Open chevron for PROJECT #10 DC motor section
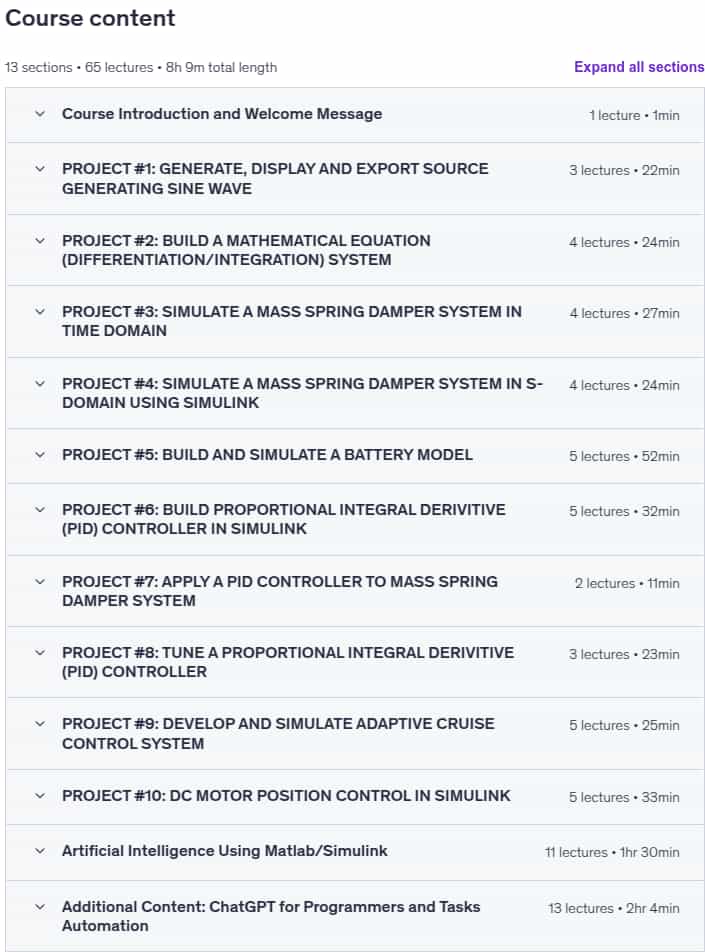The height and width of the screenshot is (952, 705). [x=40, y=795]
